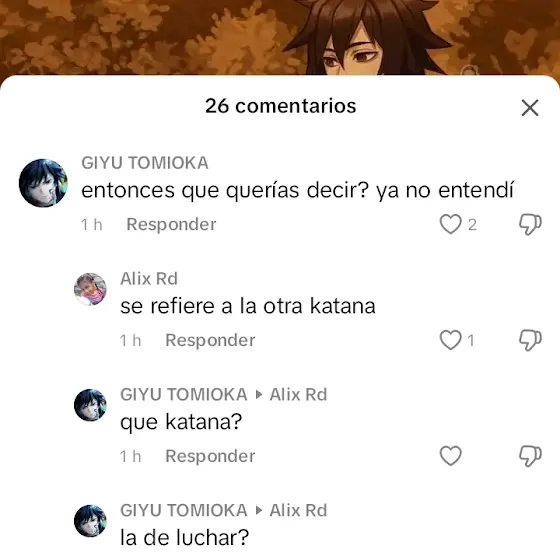
Task: Open Alix Rd's profile picture
Action: (90, 289)
